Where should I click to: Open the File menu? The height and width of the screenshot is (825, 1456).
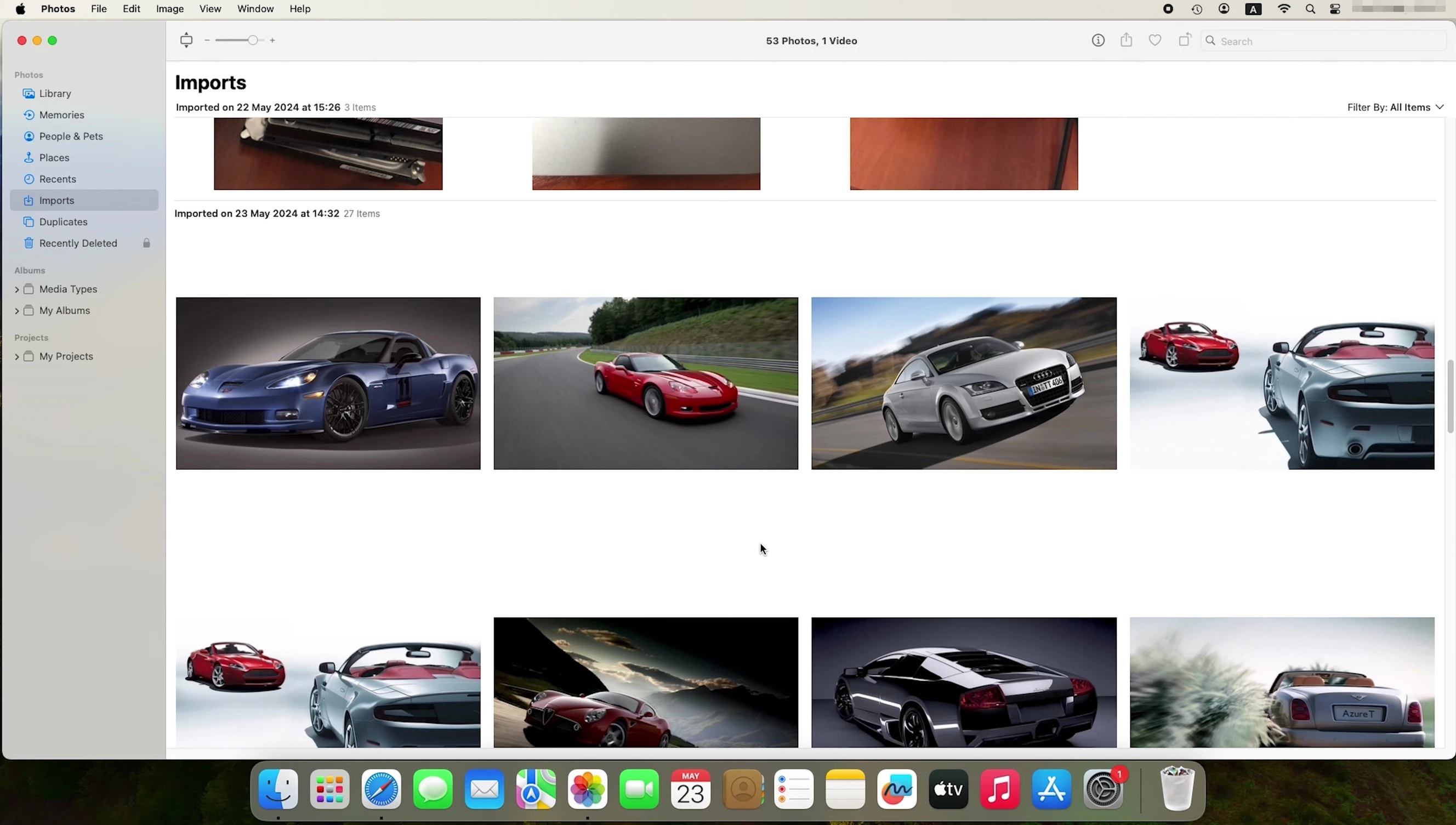coord(99,9)
